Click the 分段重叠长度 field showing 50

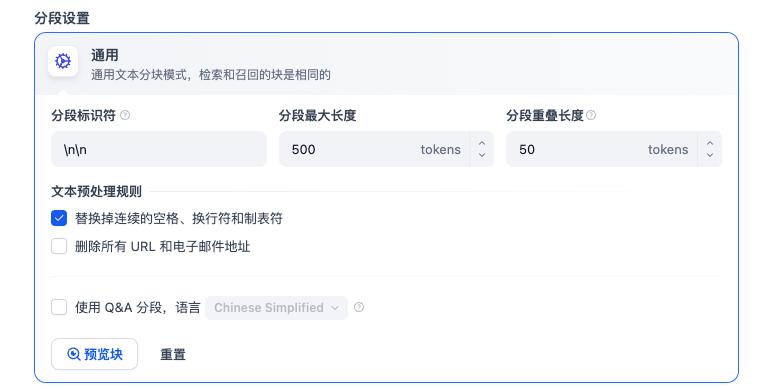pos(602,149)
